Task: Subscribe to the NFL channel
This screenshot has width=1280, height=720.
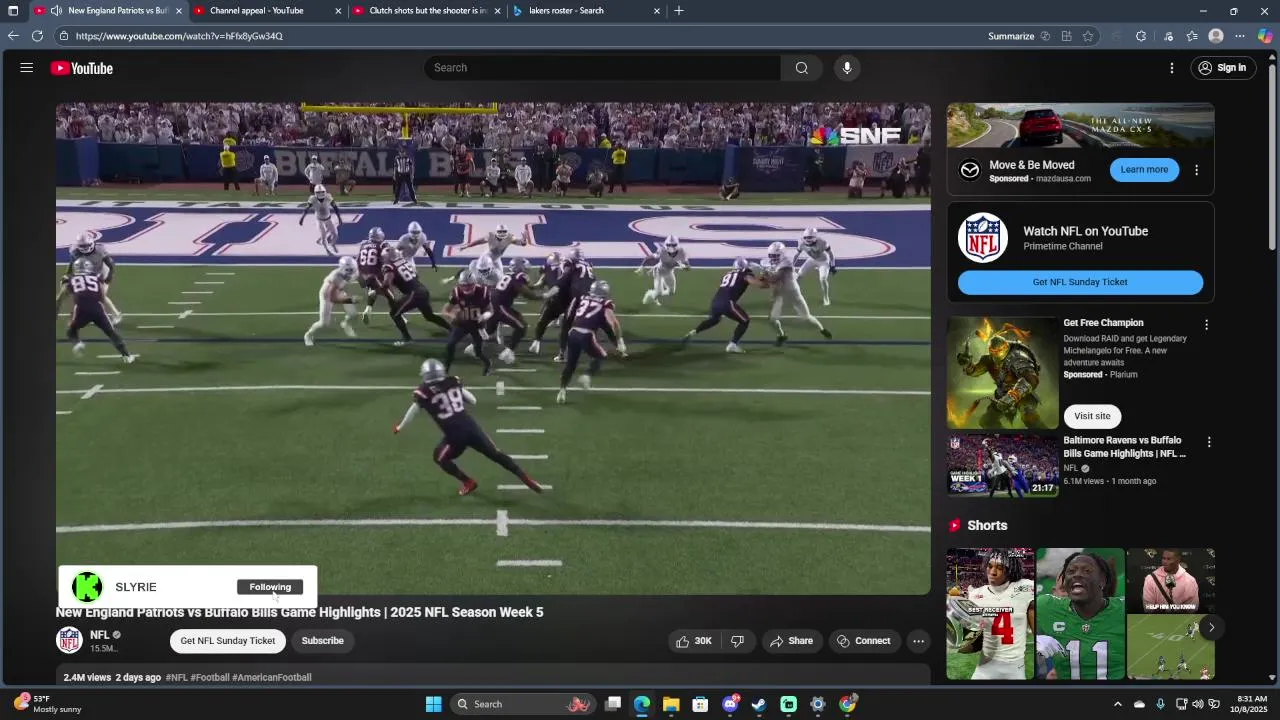Action: pos(322,641)
